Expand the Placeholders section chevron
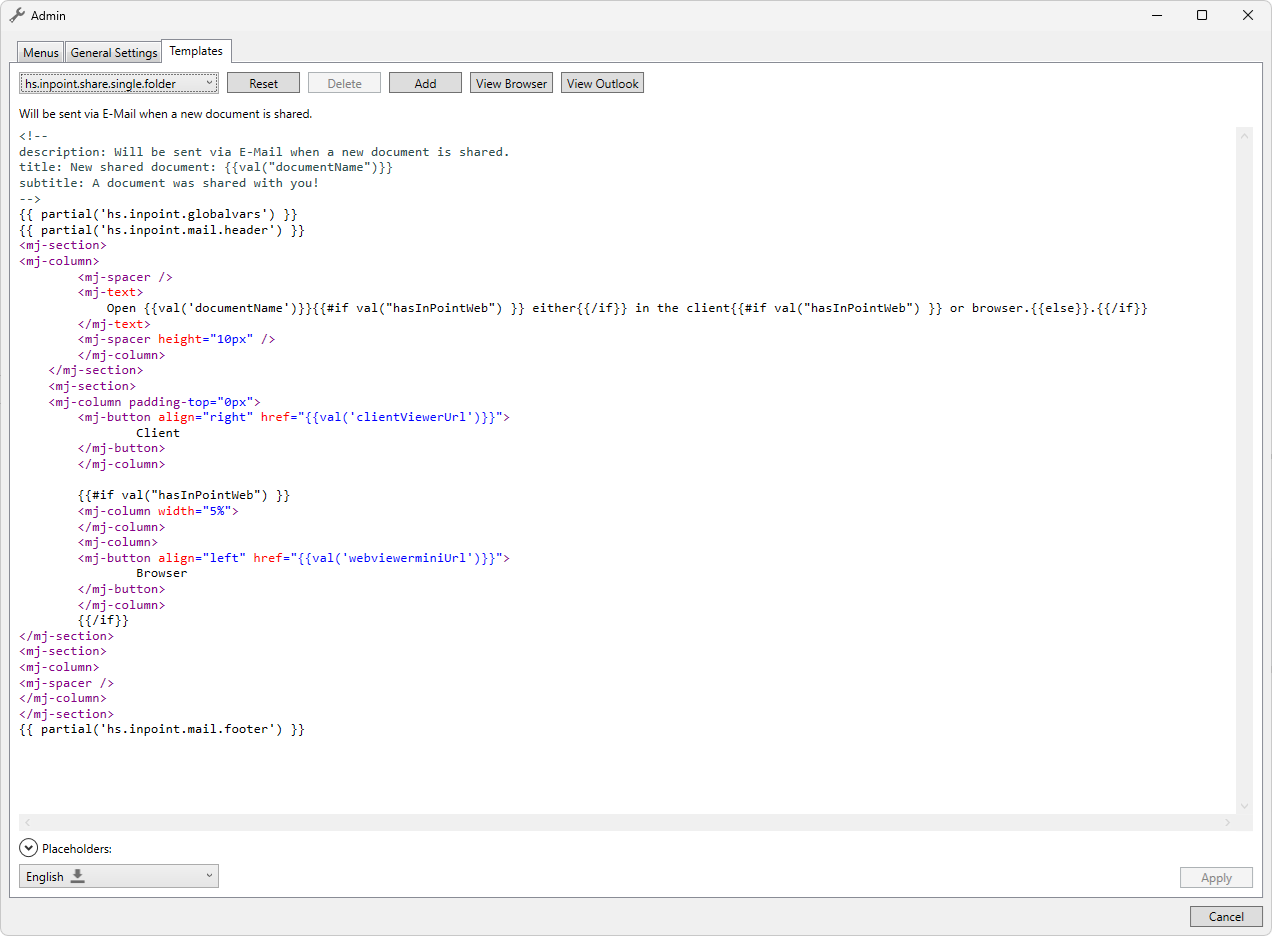Screen dimensions: 1272x936 28,848
